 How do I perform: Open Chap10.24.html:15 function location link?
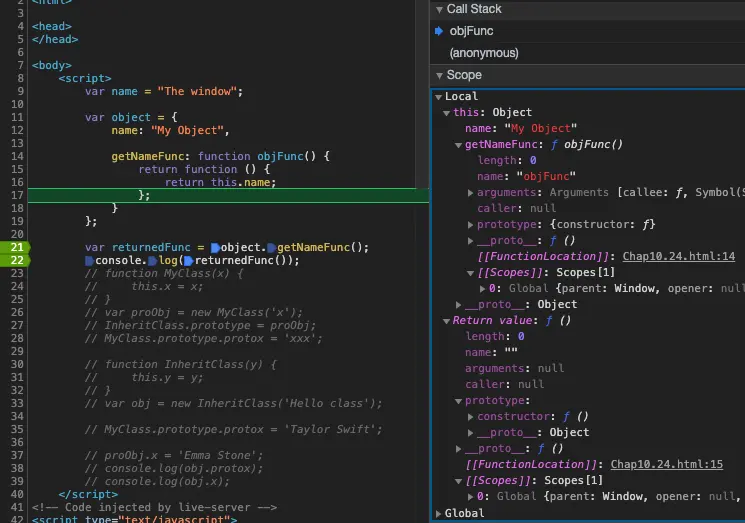tap(667, 465)
